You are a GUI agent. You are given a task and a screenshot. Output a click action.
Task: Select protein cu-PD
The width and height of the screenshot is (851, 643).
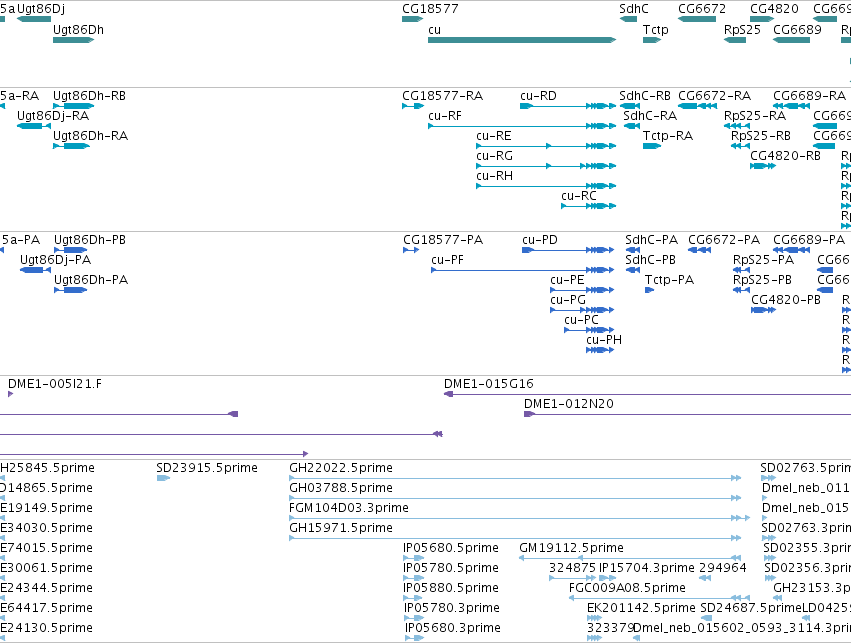[x=568, y=250]
